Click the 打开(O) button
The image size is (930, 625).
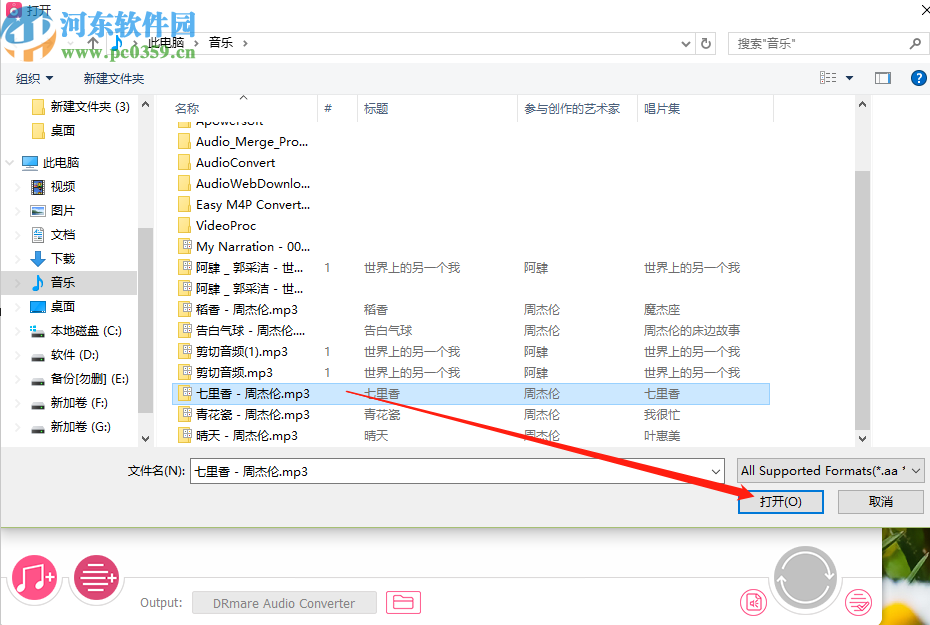780,502
